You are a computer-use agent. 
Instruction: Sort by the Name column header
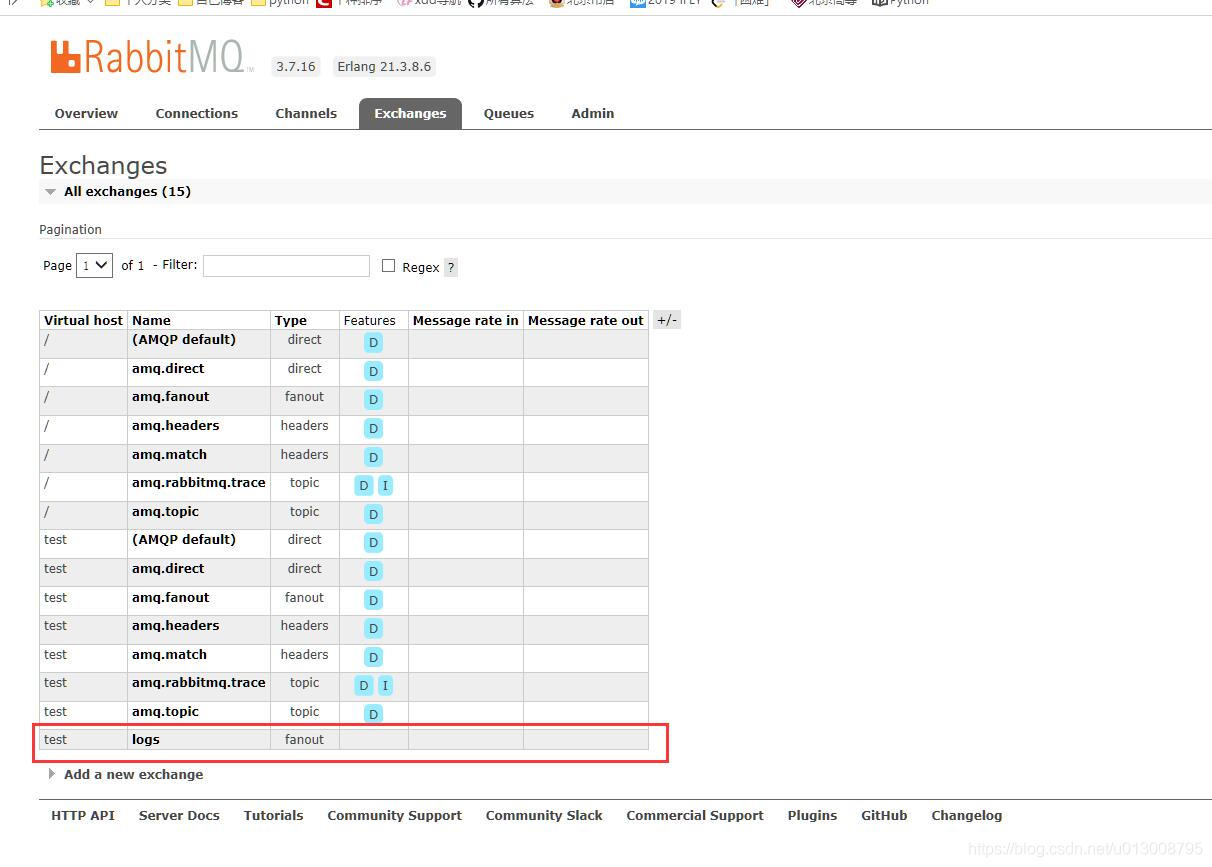[151, 320]
